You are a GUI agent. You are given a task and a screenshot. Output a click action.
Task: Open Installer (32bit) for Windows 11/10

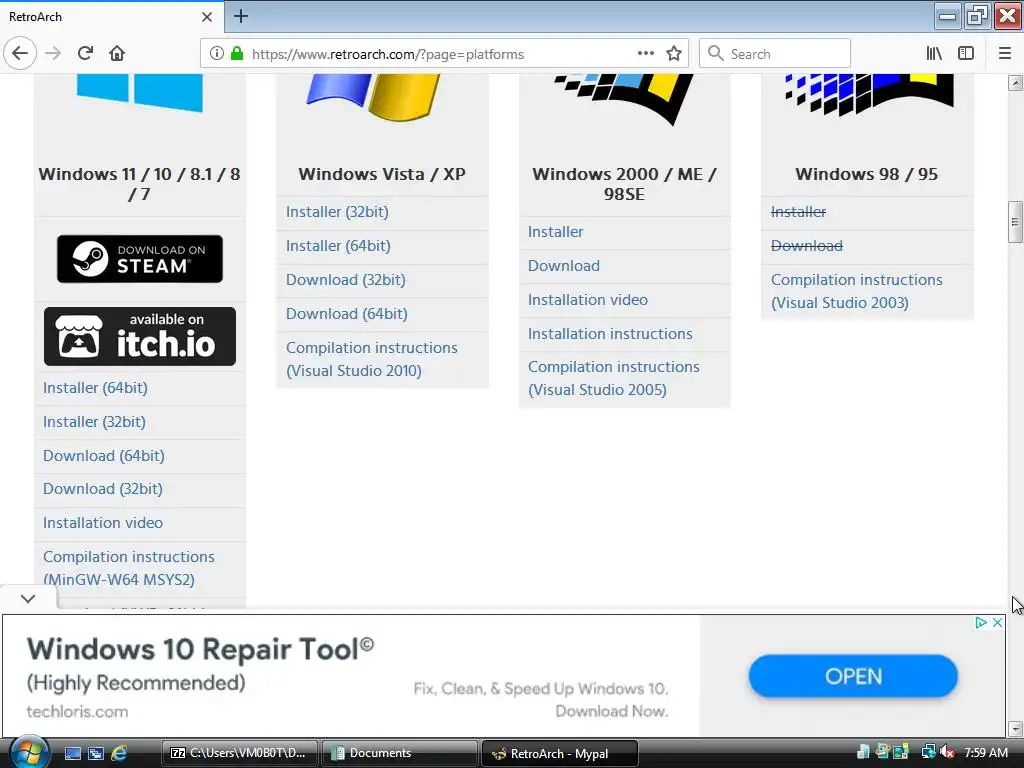[94, 422]
